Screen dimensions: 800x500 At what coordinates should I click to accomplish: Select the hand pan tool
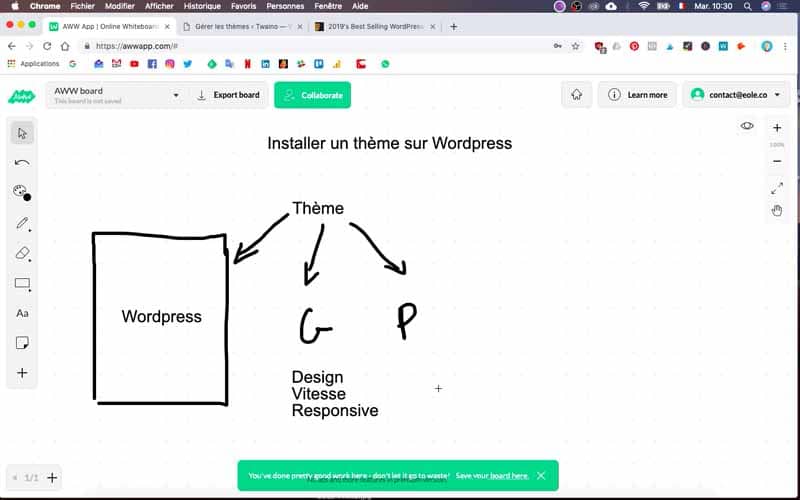(777, 210)
